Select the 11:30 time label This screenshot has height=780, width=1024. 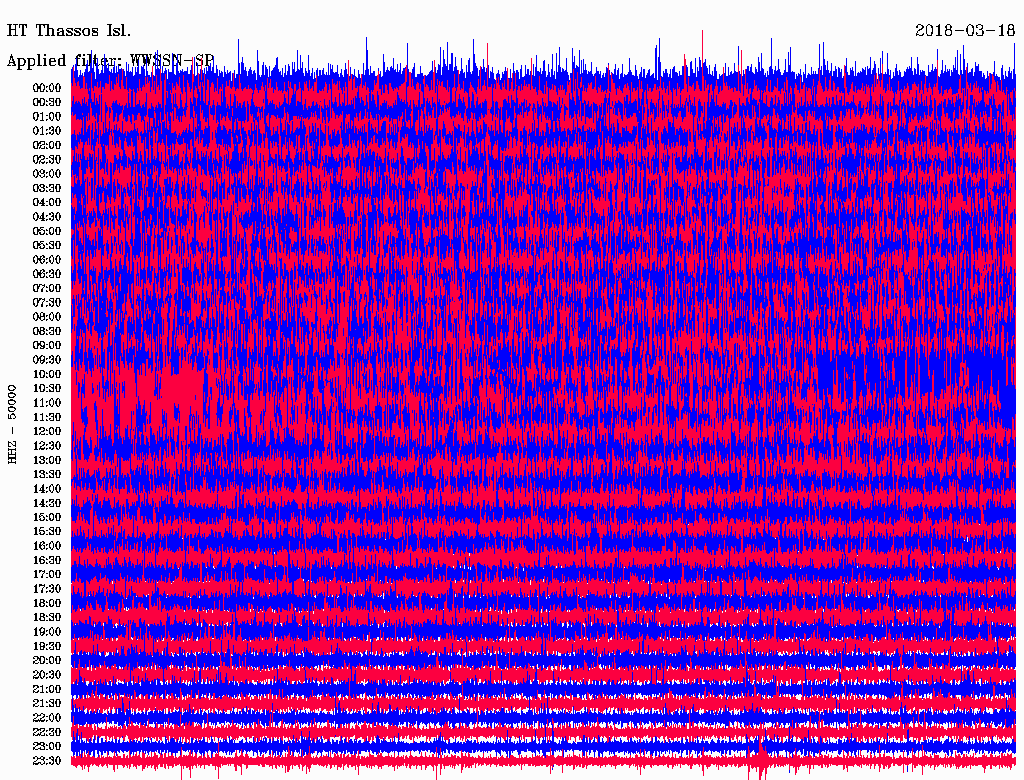[47, 417]
